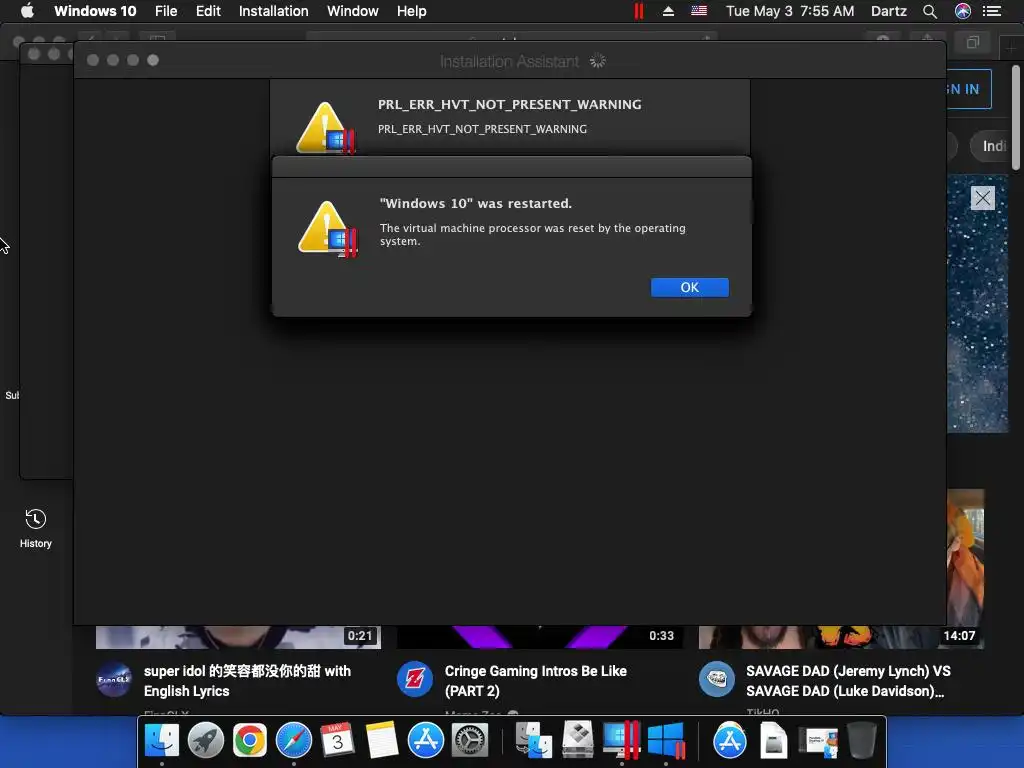Open Windows 10 application menu
Viewport: 1024px width, 768px height.
[x=95, y=11]
